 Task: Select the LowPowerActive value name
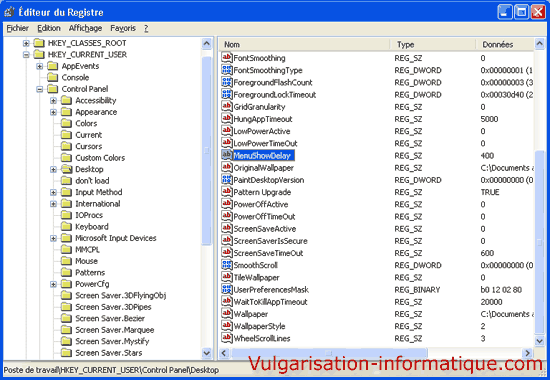(262, 131)
